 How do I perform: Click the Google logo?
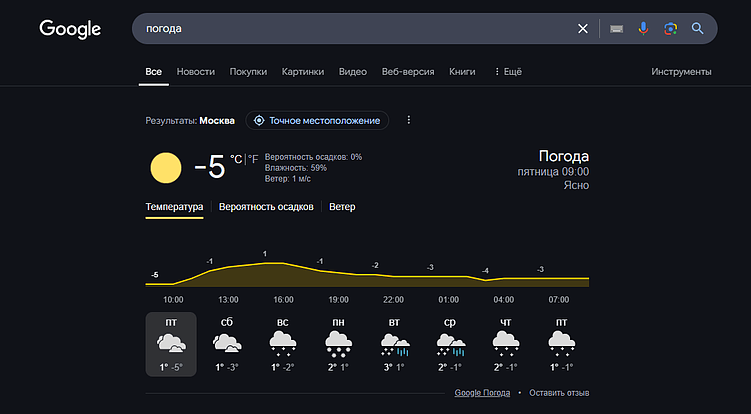70,29
